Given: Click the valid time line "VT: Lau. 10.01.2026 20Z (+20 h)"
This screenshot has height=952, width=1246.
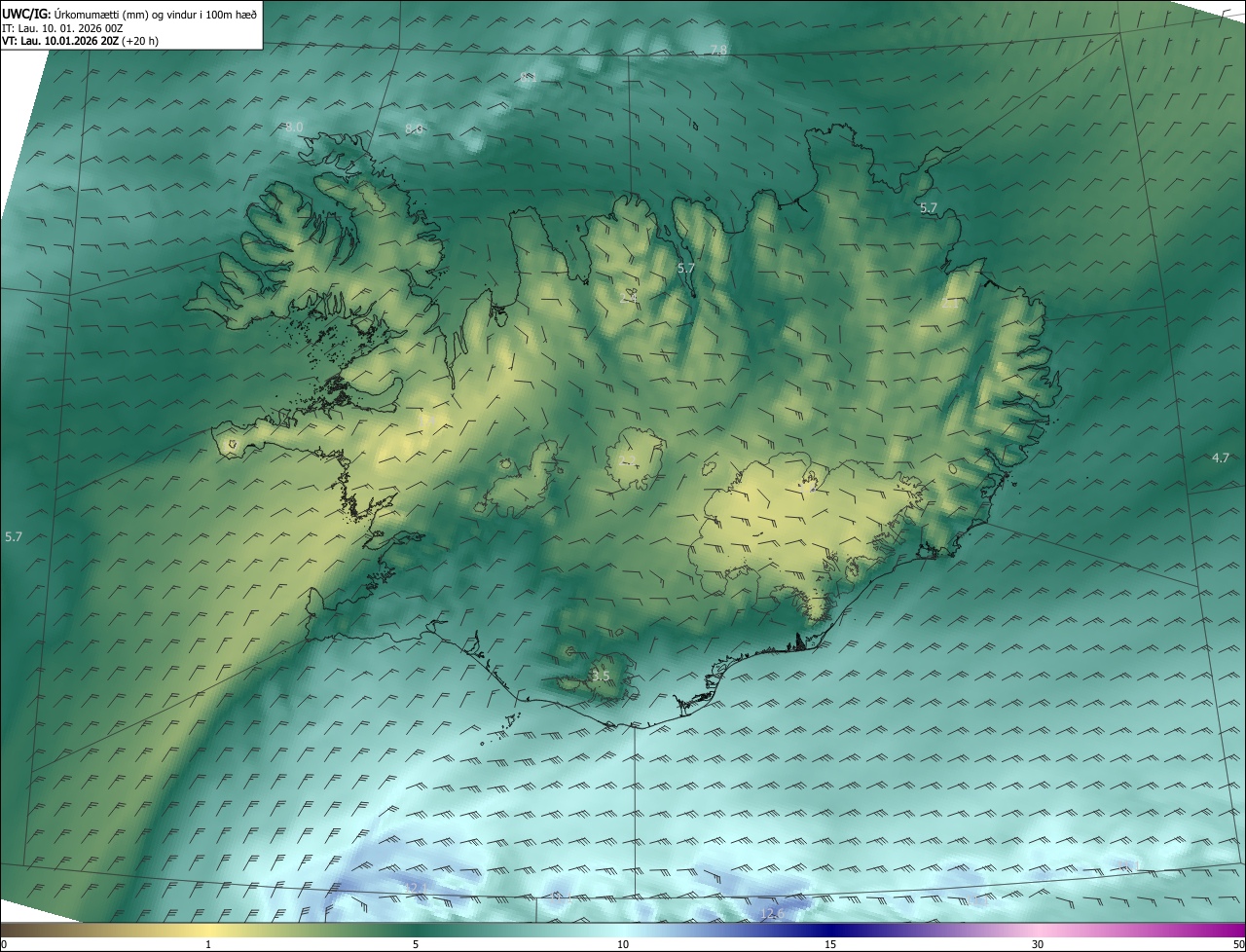Looking at the screenshot, I should (80, 42).
